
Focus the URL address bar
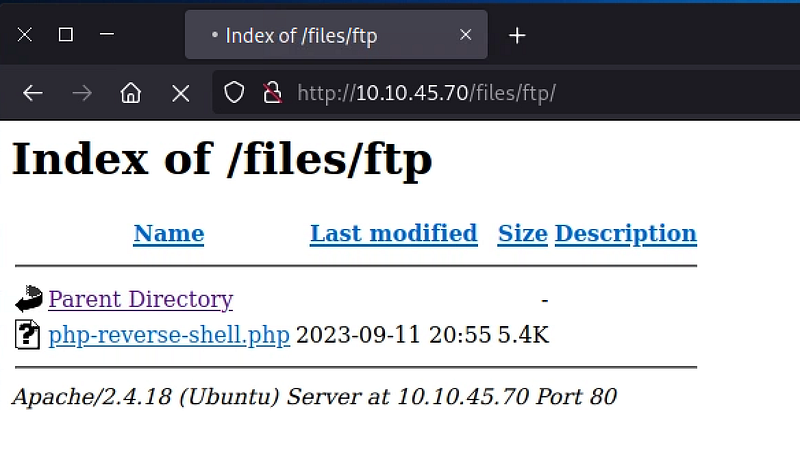(x=505, y=93)
